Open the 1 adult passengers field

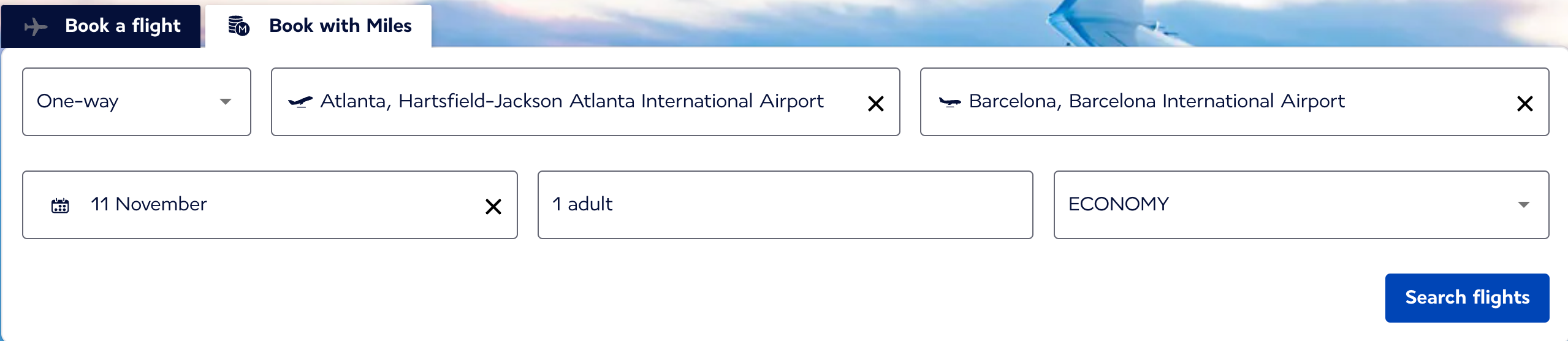[785, 205]
